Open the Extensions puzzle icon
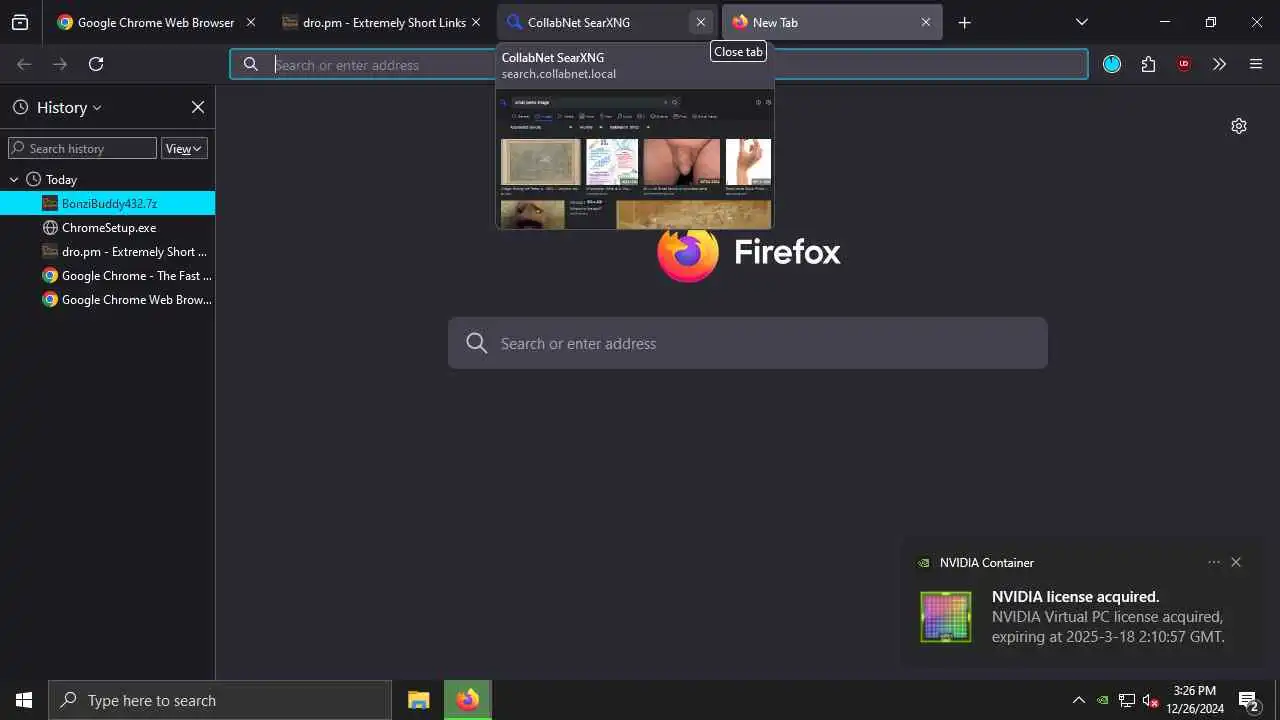The height and width of the screenshot is (720, 1280). click(1148, 64)
